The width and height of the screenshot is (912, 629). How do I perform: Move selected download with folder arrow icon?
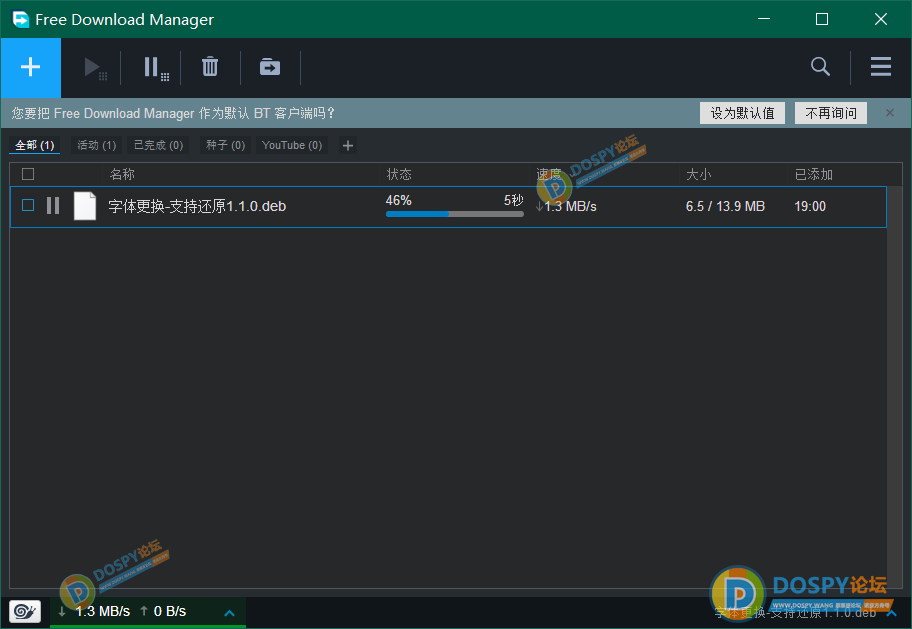[x=270, y=67]
